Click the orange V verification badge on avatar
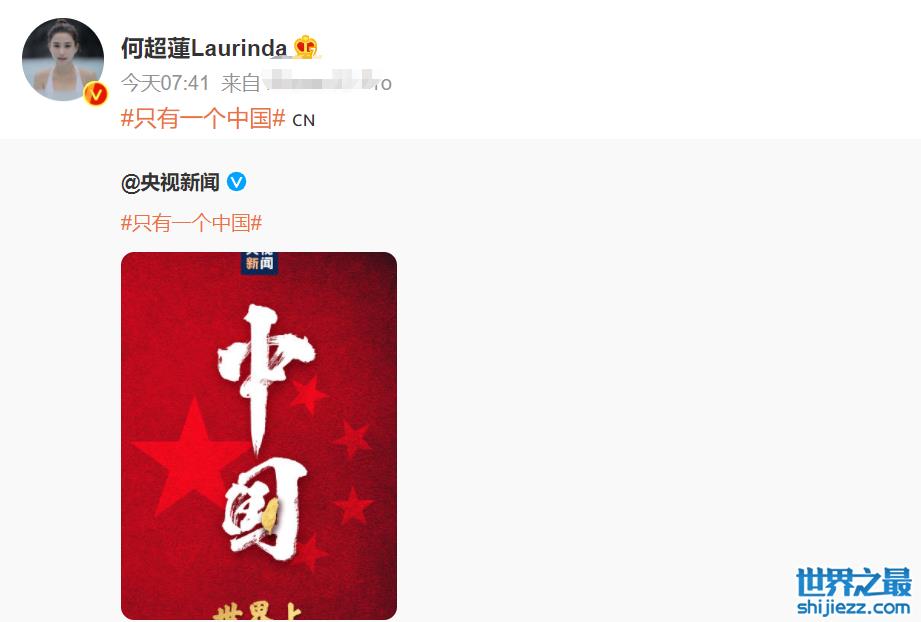Viewport: 921px width, 622px height. (x=95, y=93)
